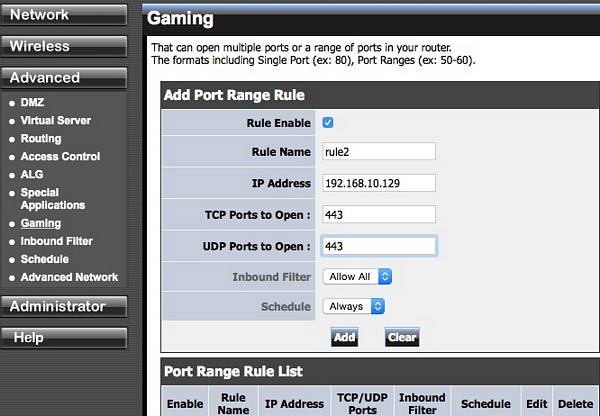This screenshot has height=416, width=600.
Task: Select the ALG sidebar link
Action: [32, 174]
